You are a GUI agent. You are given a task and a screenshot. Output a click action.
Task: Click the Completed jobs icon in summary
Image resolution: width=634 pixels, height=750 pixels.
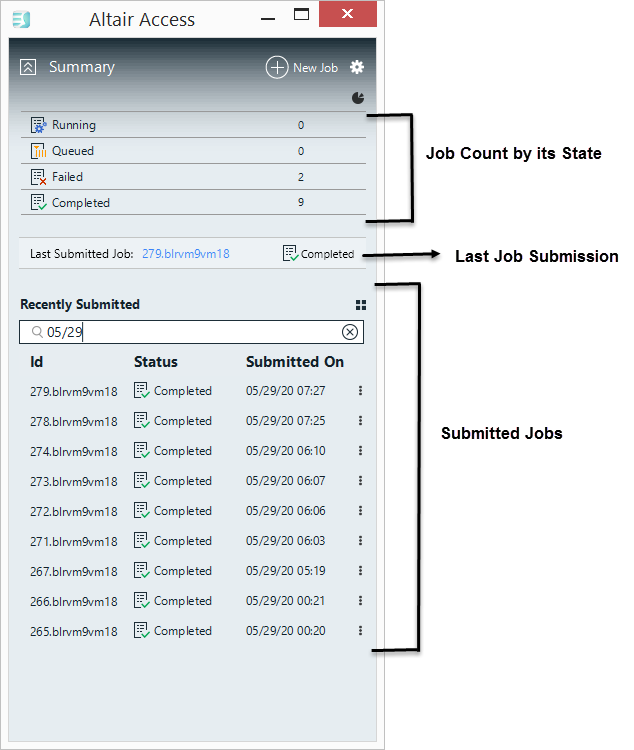(38, 202)
